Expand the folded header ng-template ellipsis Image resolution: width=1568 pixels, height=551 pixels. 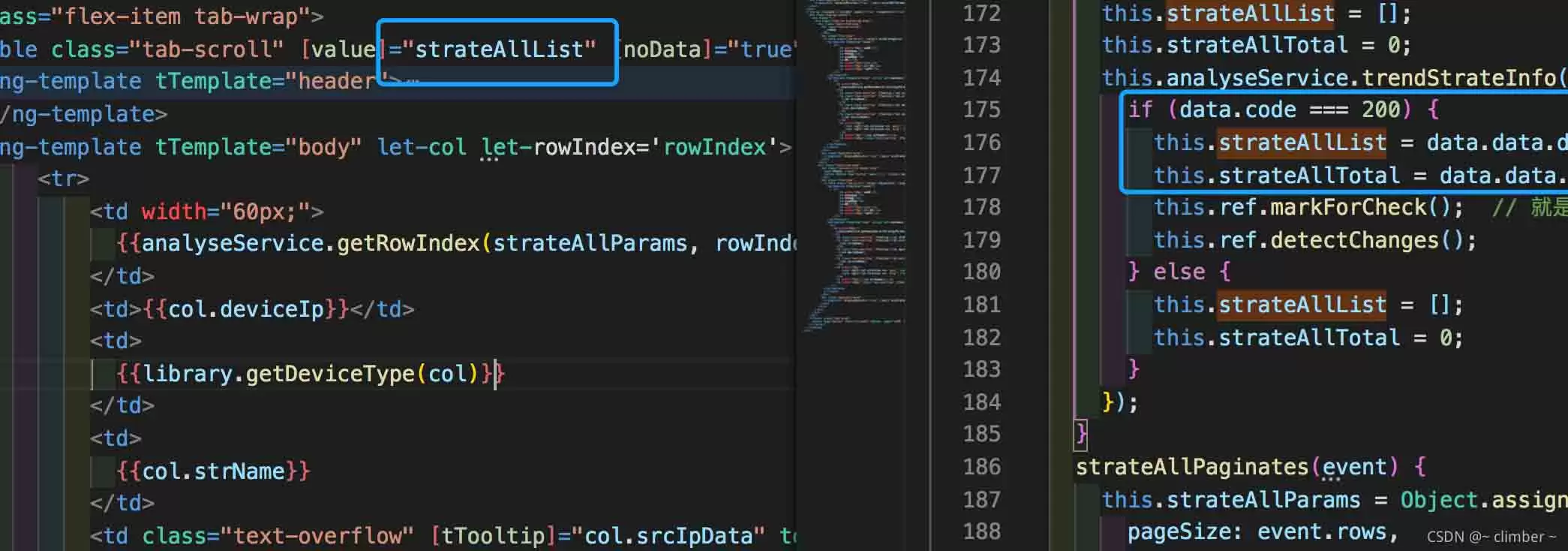(x=411, y=81)
